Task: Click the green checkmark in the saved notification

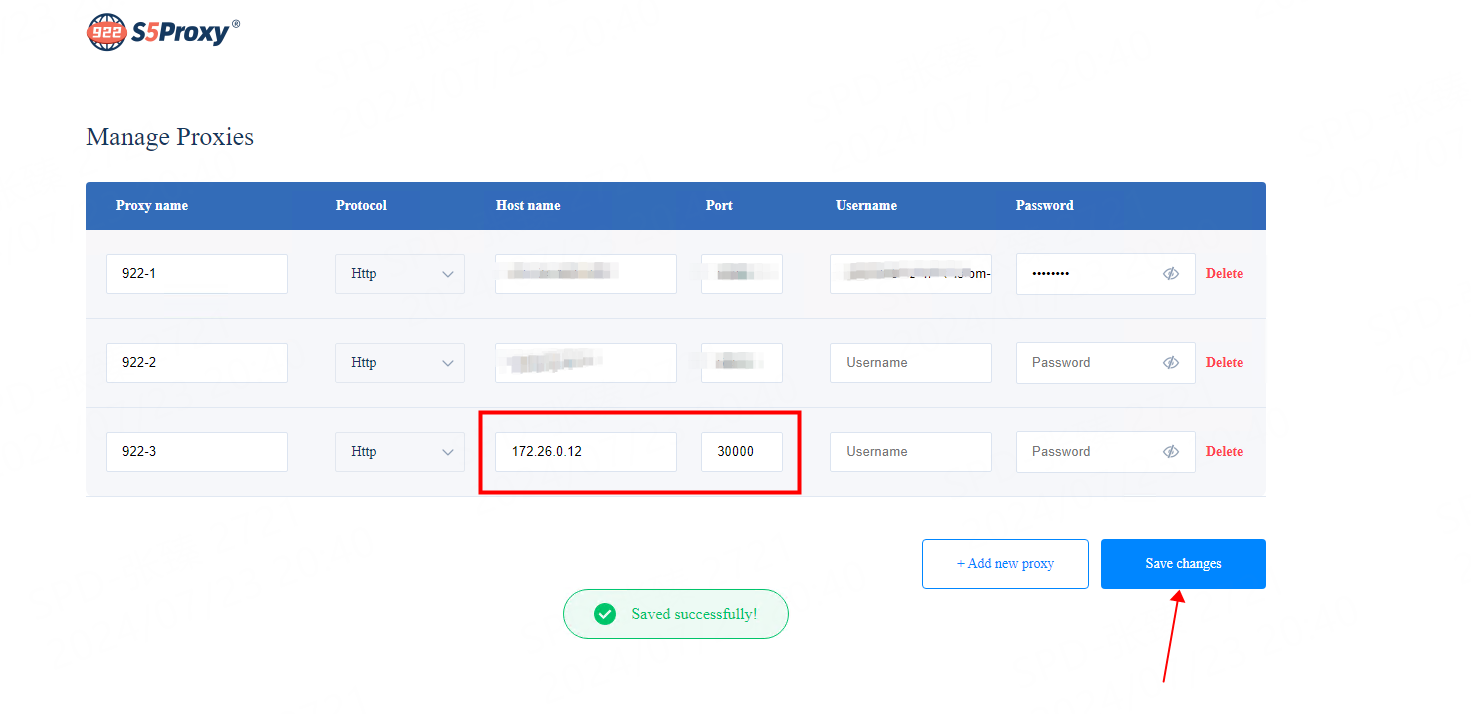Action: click(605, 614)
